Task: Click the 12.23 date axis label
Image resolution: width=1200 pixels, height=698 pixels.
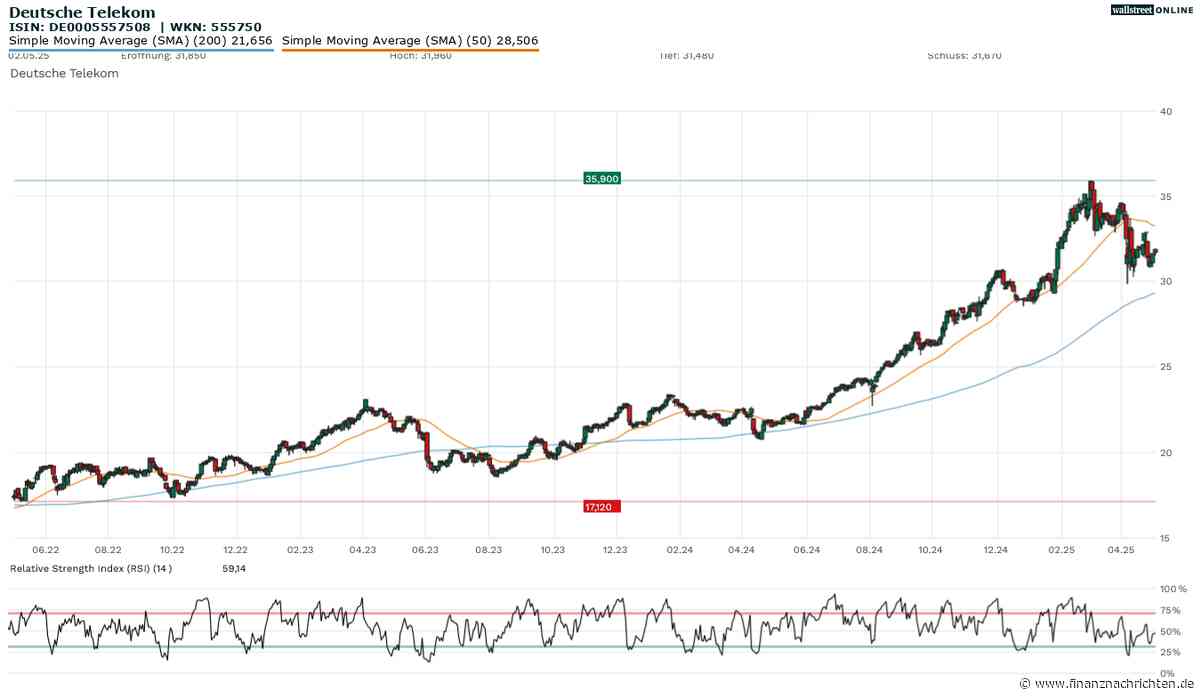Action: (x=616, y=549)
